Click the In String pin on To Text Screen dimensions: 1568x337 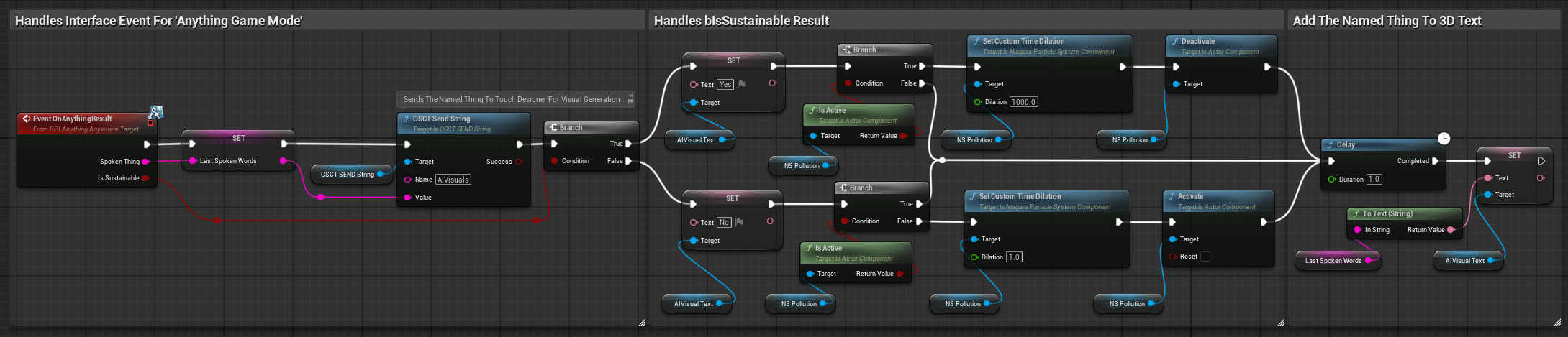tap(1357, 230)
